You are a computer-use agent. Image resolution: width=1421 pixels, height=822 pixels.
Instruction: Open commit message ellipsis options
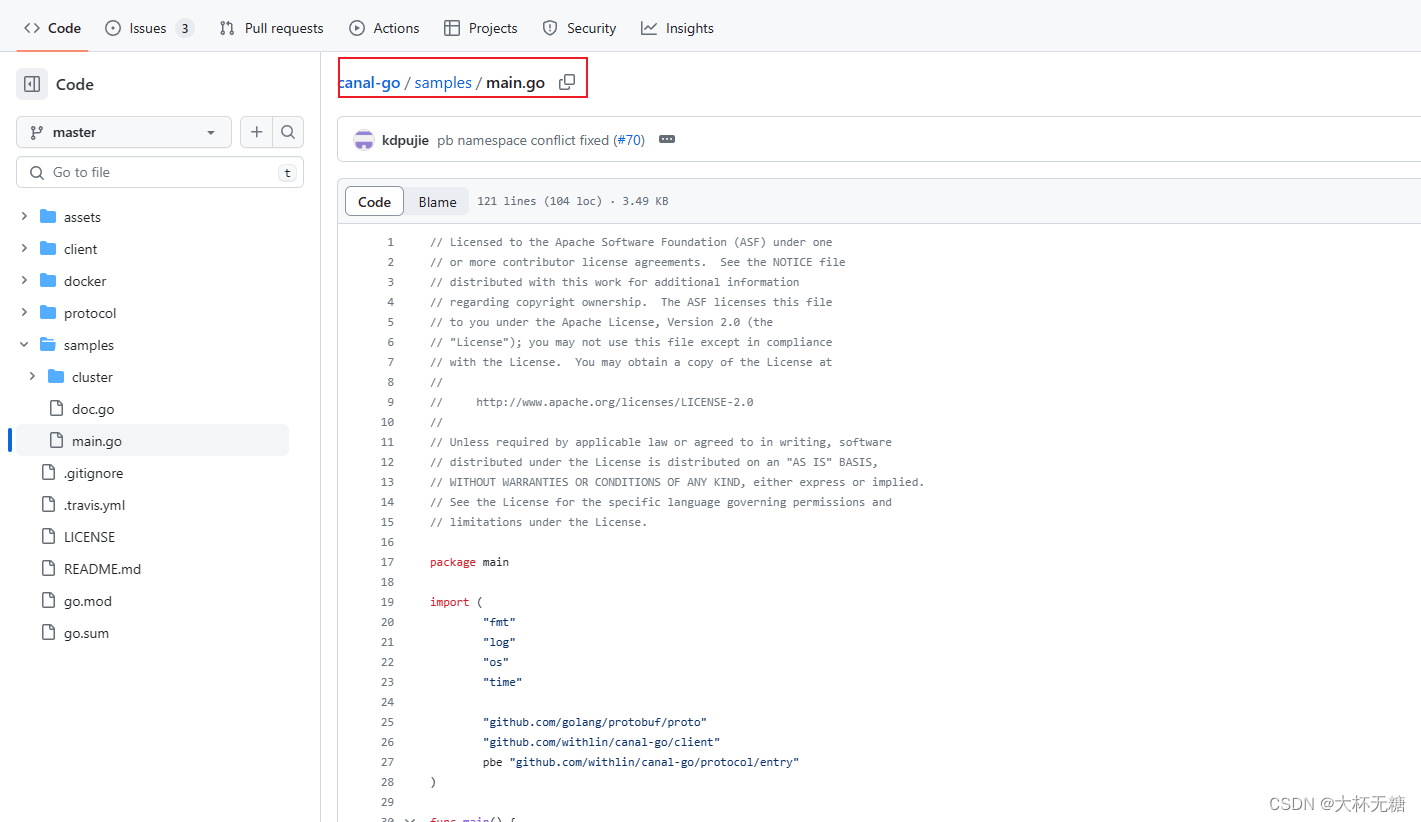tap(666, 139)
